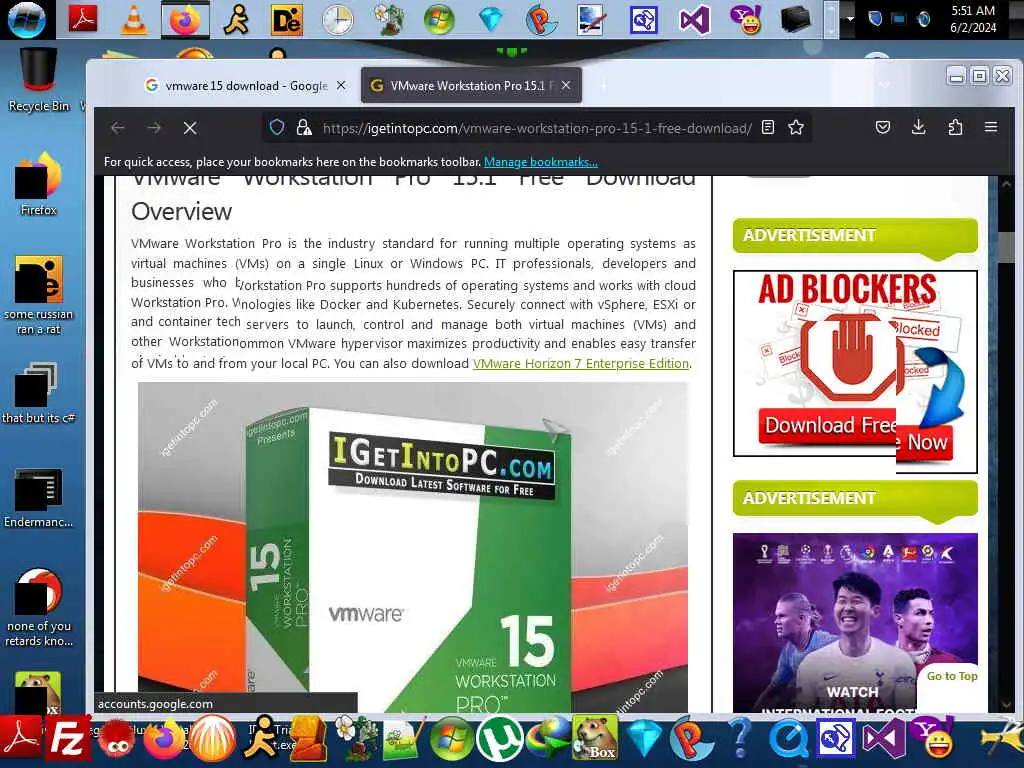Close the vmware 15 download Google tab

(x=341, y=86)
